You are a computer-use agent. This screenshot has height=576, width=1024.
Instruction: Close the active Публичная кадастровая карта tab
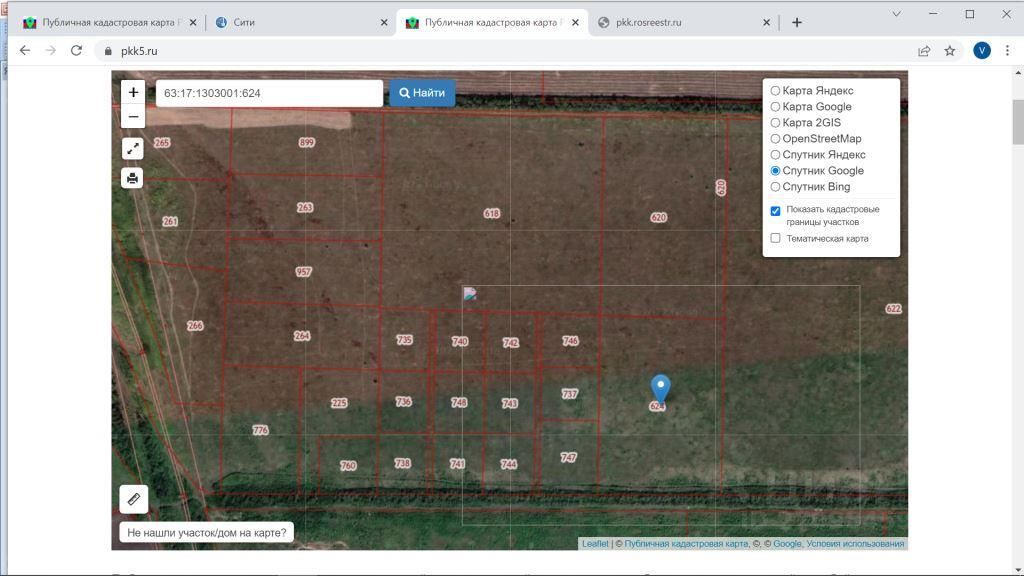pos(575,22)
